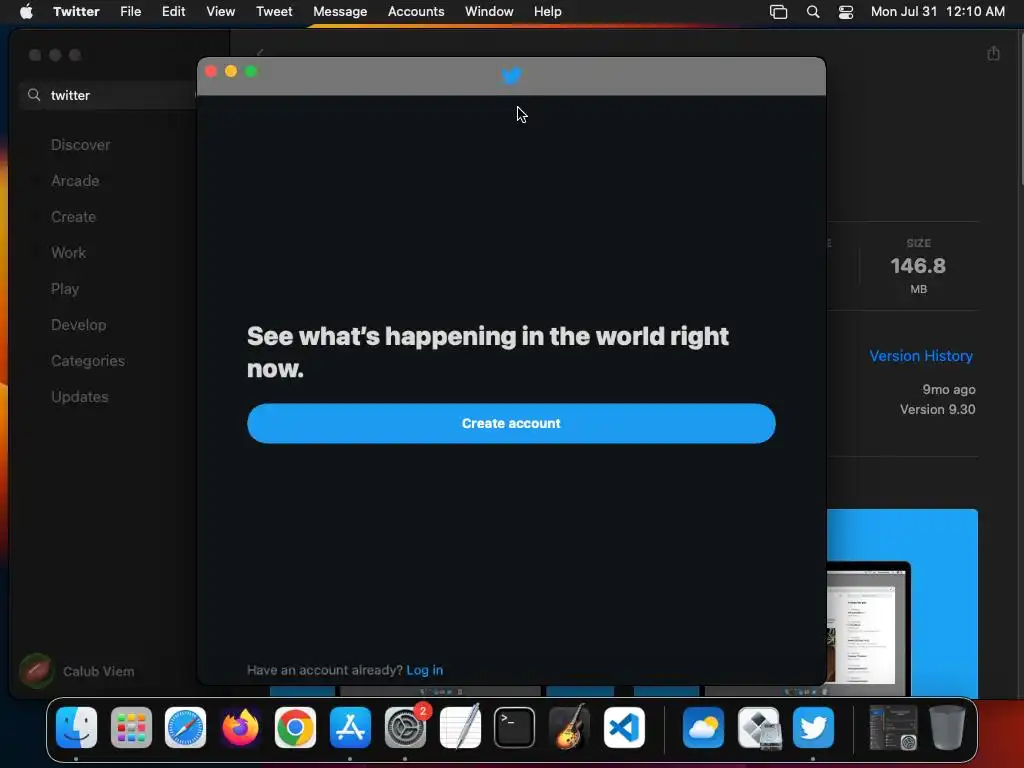Open Visual Studio Code from the Dock
This screenshot has width=1024, height=768.
[624, 728]
